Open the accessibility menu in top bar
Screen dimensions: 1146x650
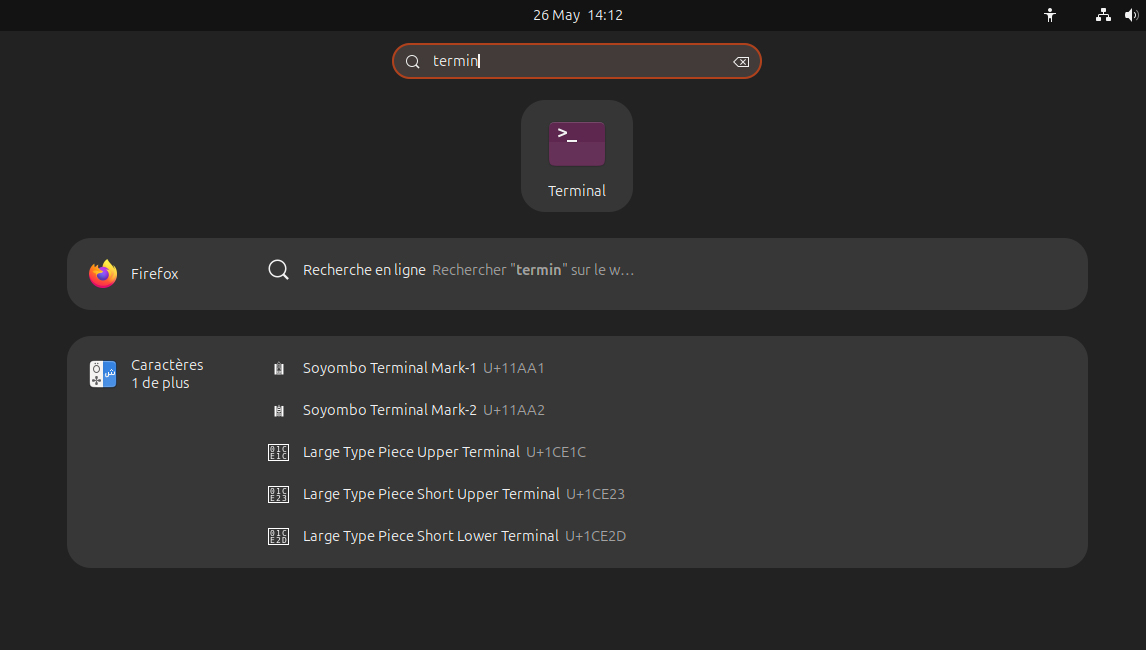pos(1050,15)
